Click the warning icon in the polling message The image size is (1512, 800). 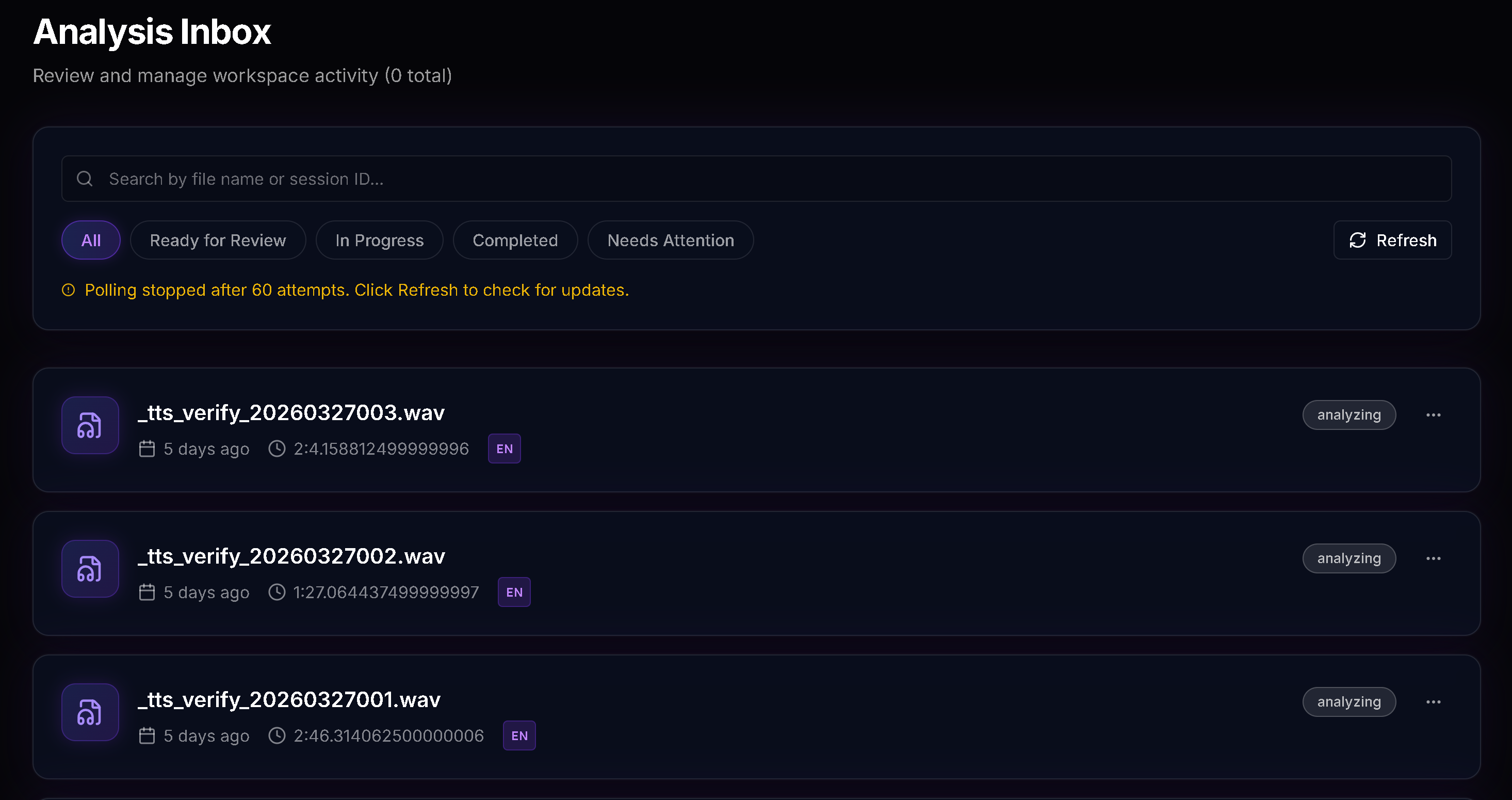pos(68,290)
